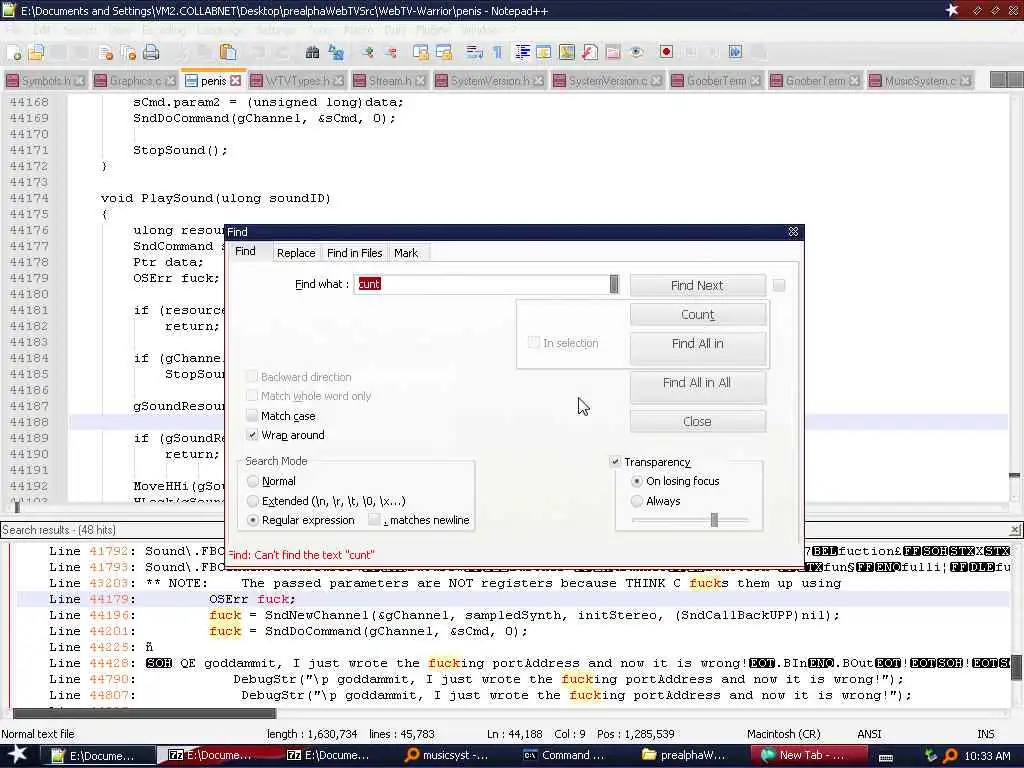
Task: Switch to the Mark tab
Action: click(406, 253)
